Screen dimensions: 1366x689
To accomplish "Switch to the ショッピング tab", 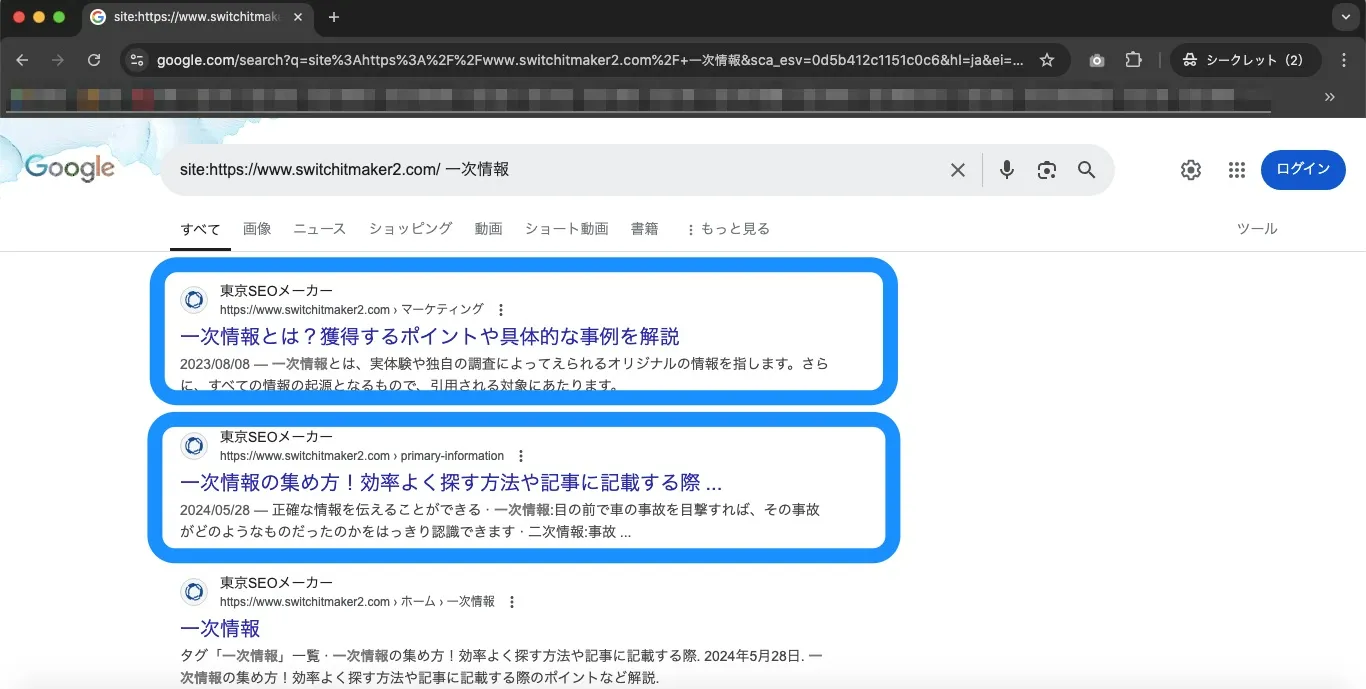I will pos(411,229).
